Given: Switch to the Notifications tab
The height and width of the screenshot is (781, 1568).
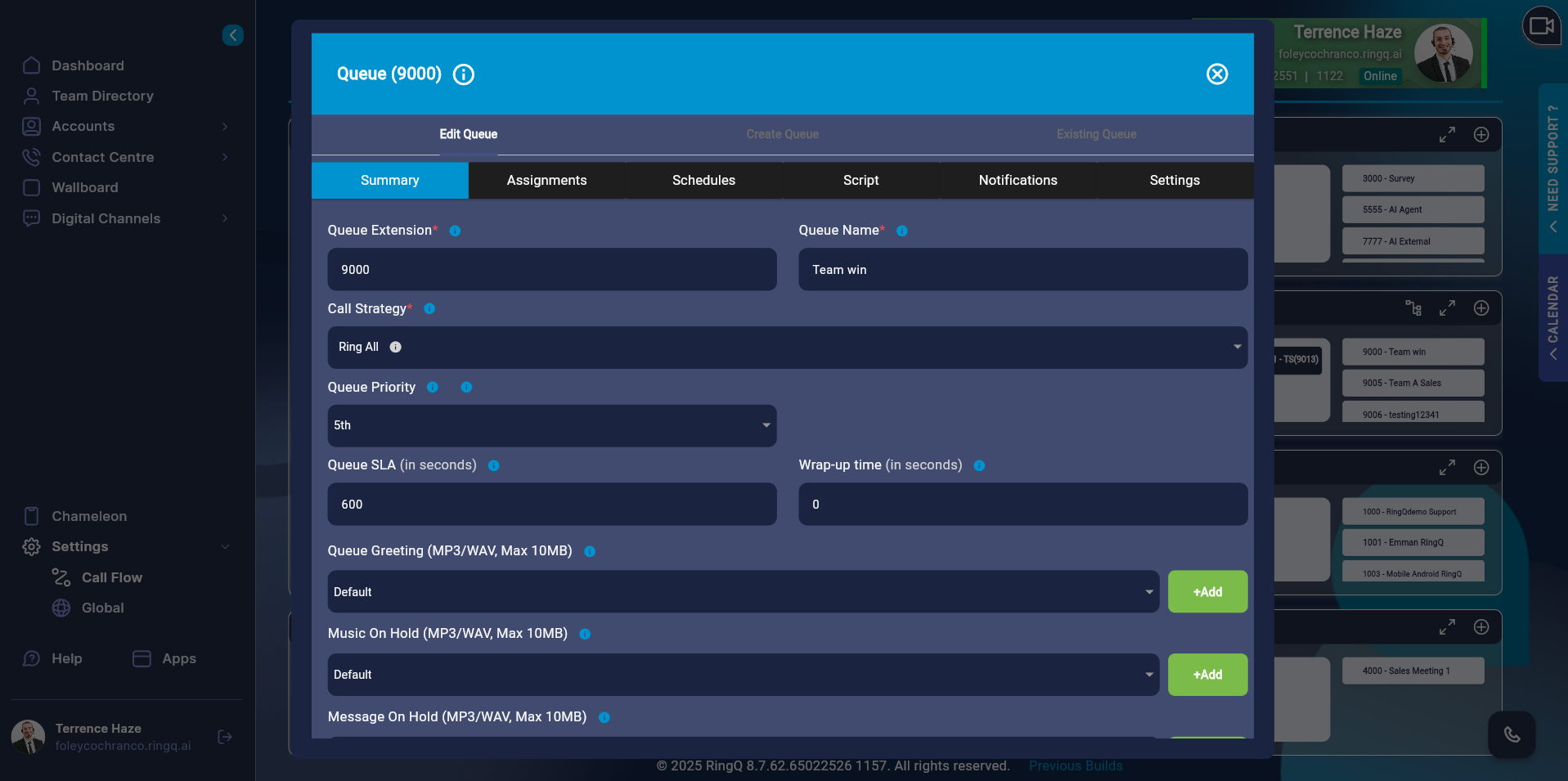Looking at the screenshot, I should [1018, 180].
